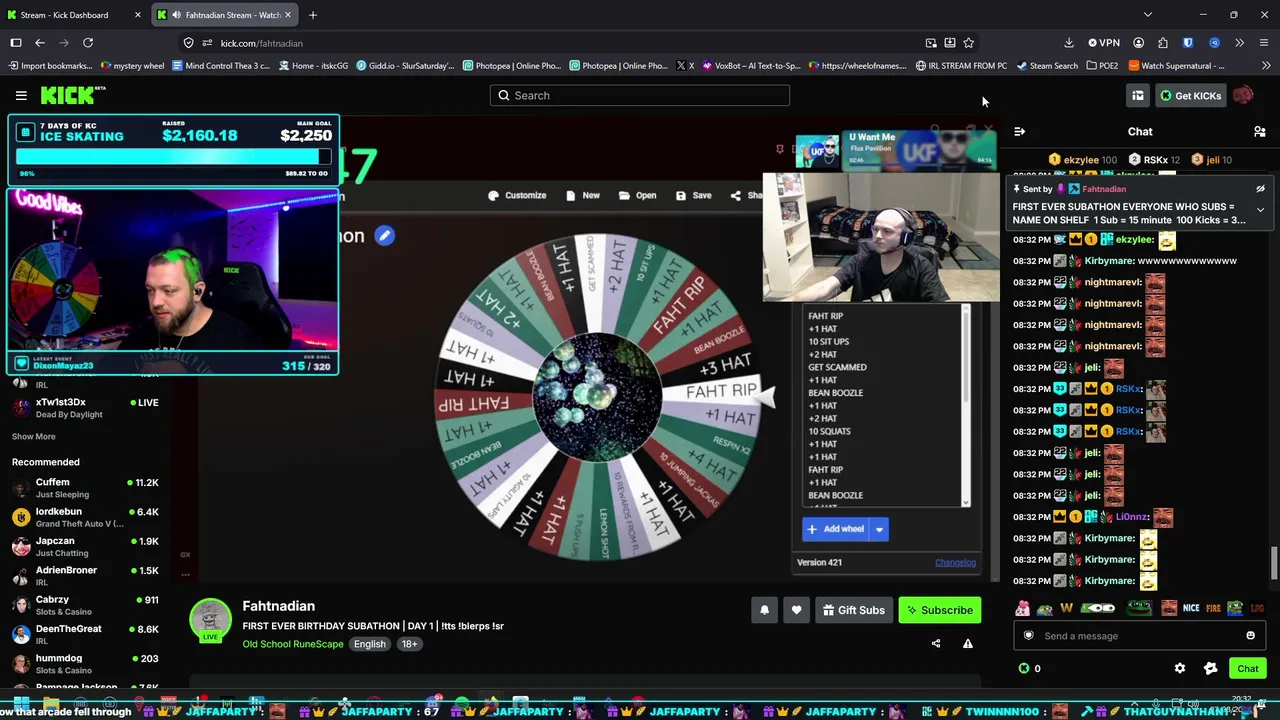Close the Stream - Kick Dashboard tab
This screenshot has width=1280, height=720.
pos(138,15)
